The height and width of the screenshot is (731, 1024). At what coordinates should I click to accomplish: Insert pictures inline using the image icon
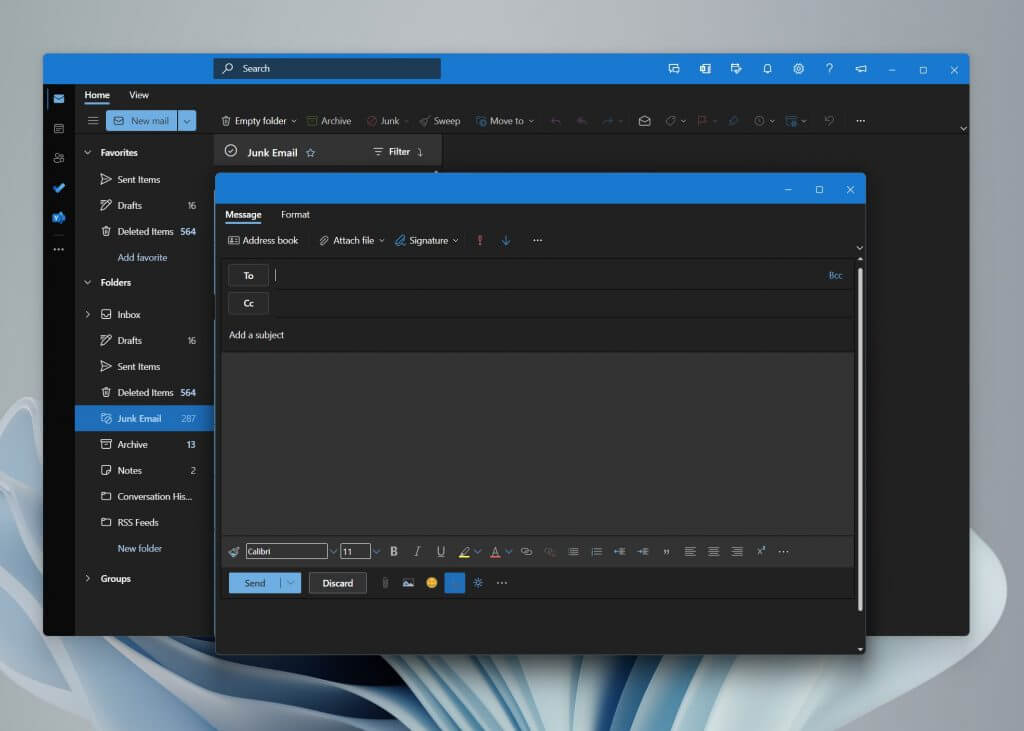(408, 583)
